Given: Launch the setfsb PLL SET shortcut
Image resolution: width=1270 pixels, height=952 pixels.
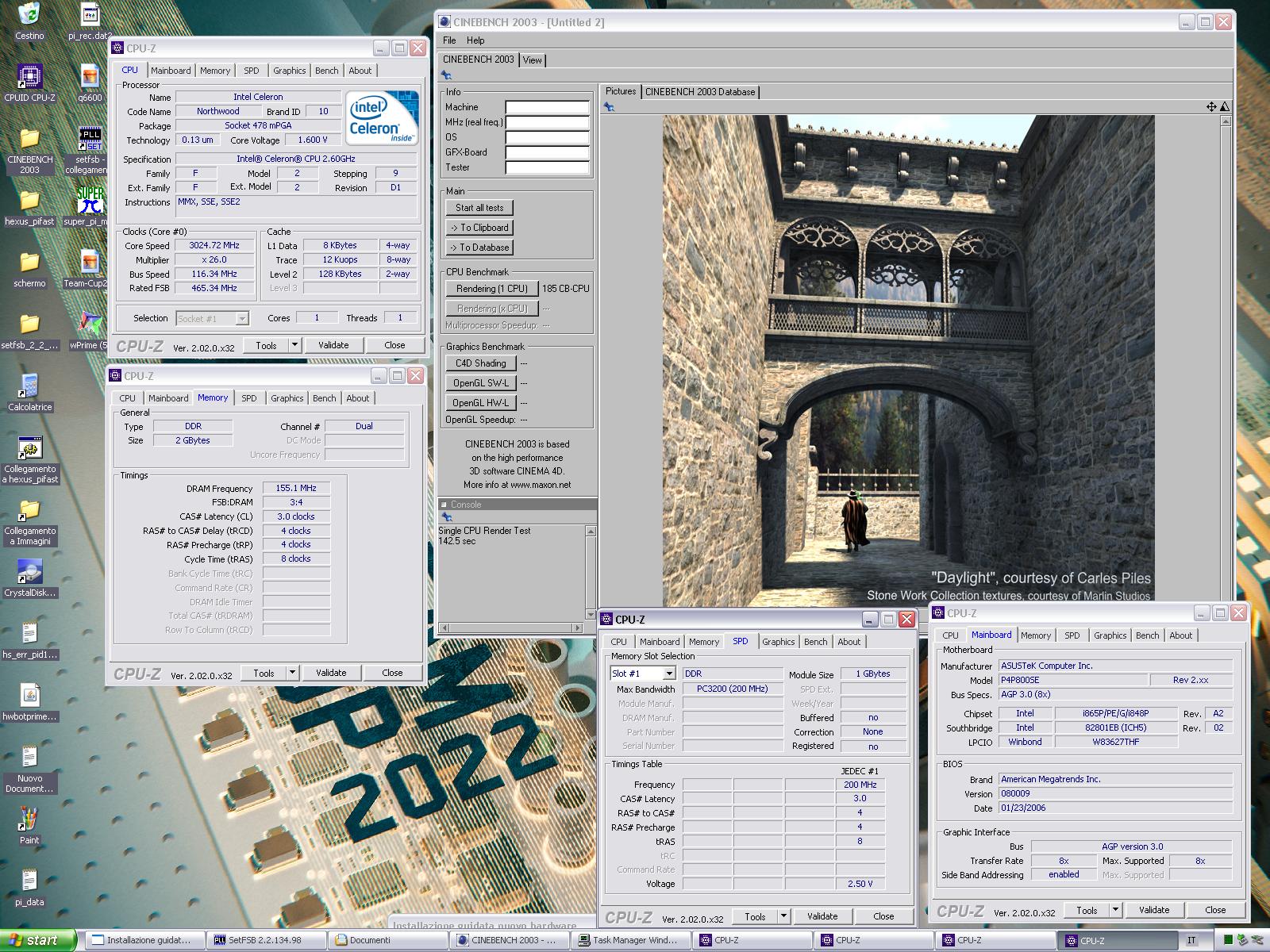Looking at the screenshot, I should pyautogui.click(x=90, y=139).
